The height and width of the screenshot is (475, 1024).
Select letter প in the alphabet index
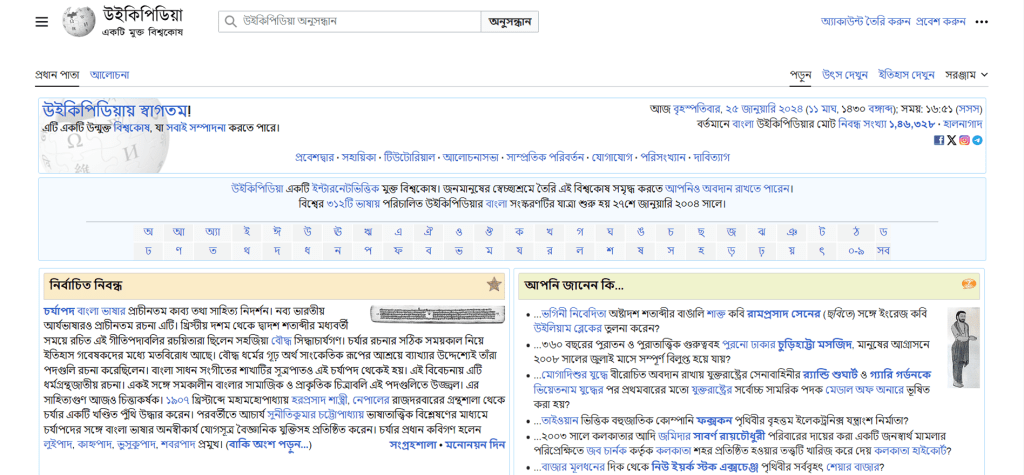(x=368, y=250)
